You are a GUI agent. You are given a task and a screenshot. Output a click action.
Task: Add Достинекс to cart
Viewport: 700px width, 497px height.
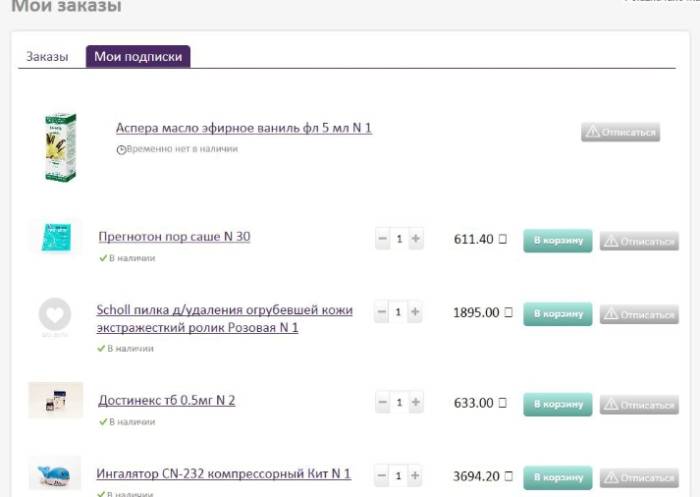click(x=557, y=404)
